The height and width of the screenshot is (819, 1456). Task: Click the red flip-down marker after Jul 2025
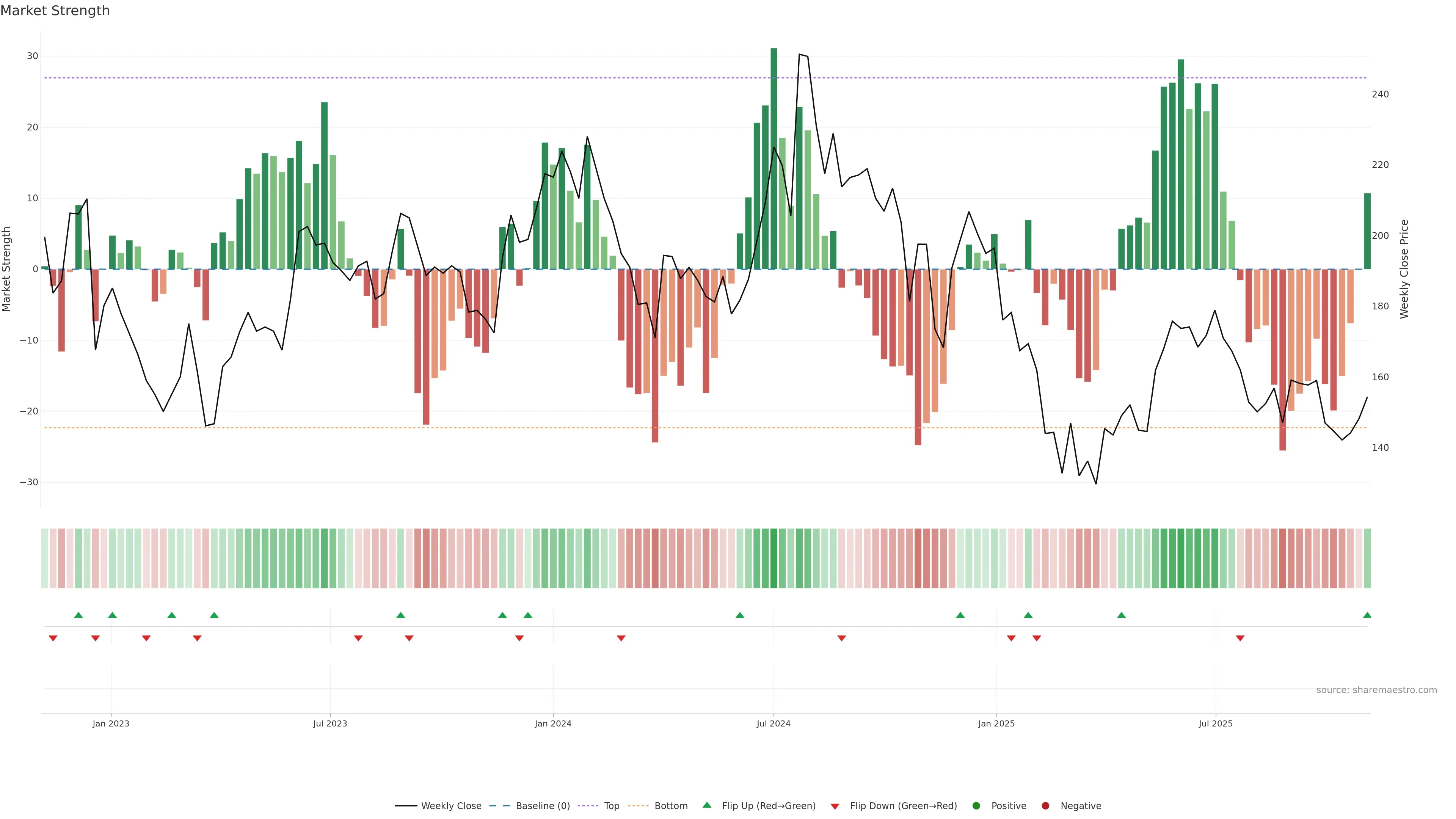tap(1240, 638)
